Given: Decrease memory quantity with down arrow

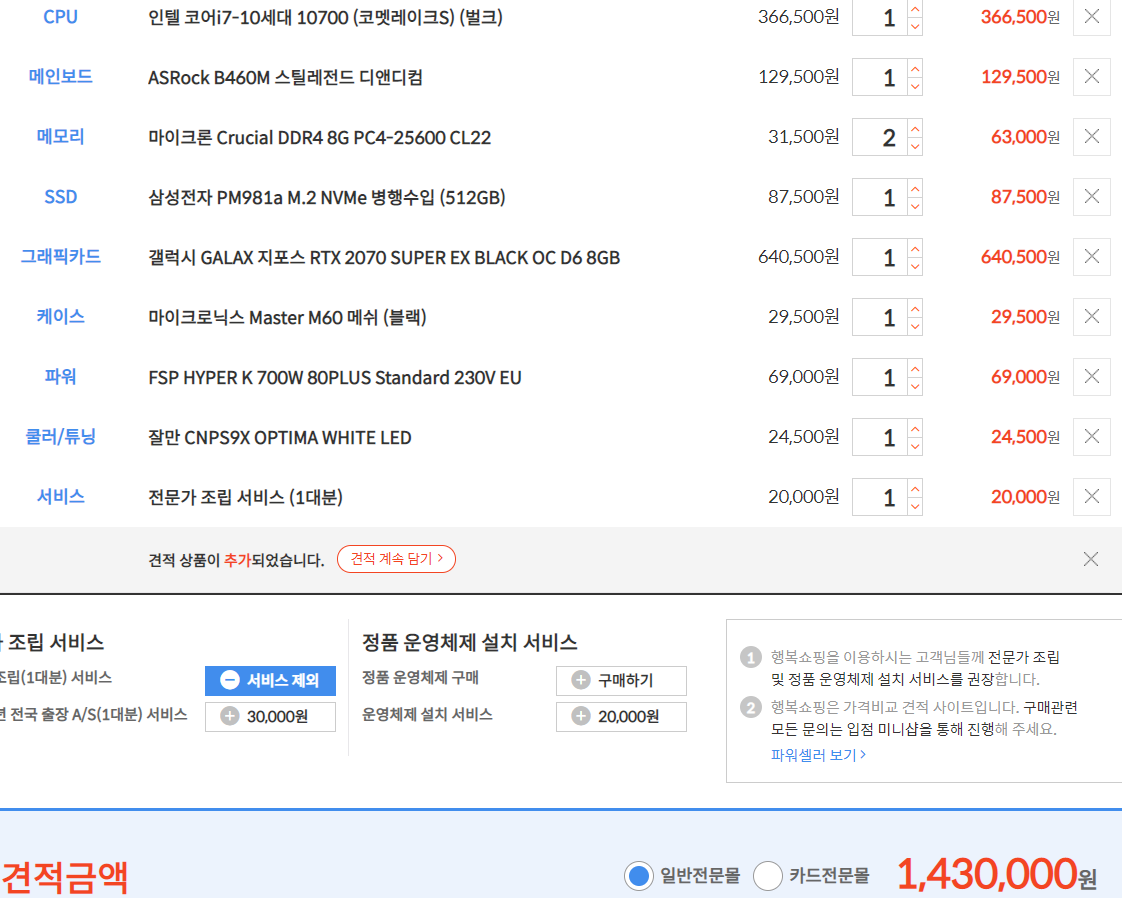Looking at the screenshot, I should tap(914, 147).
